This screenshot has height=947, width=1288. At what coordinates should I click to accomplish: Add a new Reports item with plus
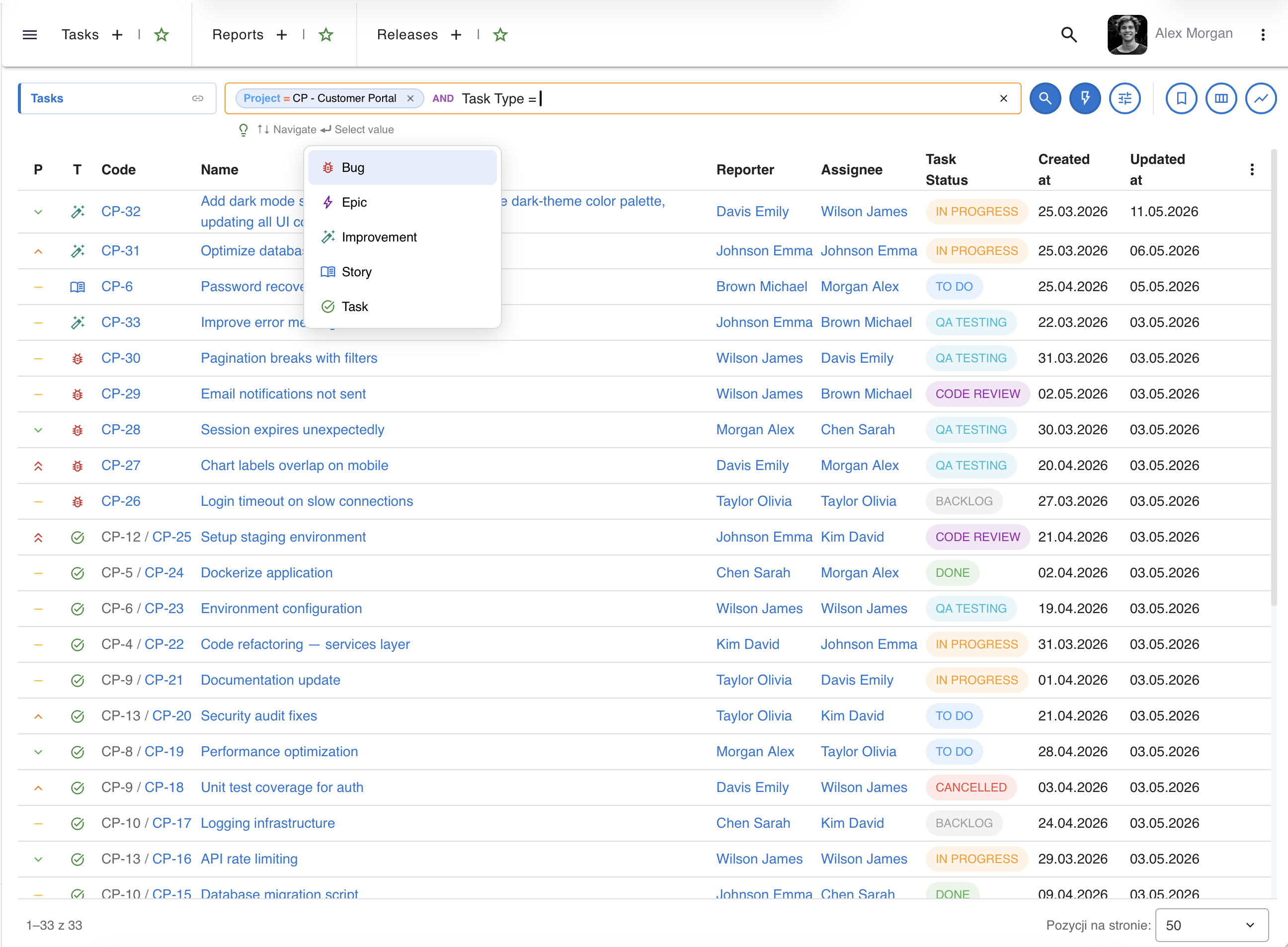(x=281, y=35)
